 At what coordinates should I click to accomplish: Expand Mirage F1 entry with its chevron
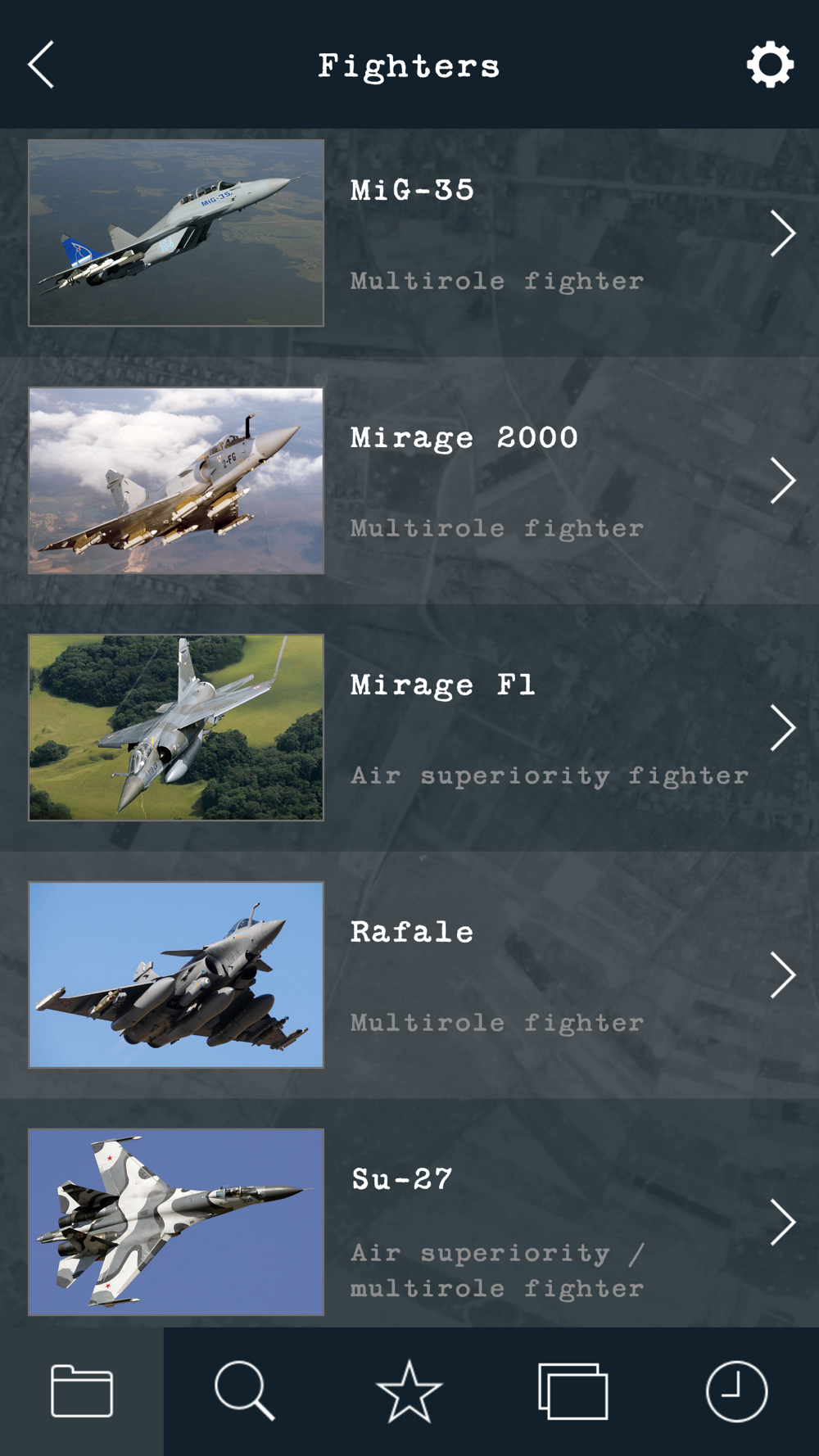tap(782, 728)
